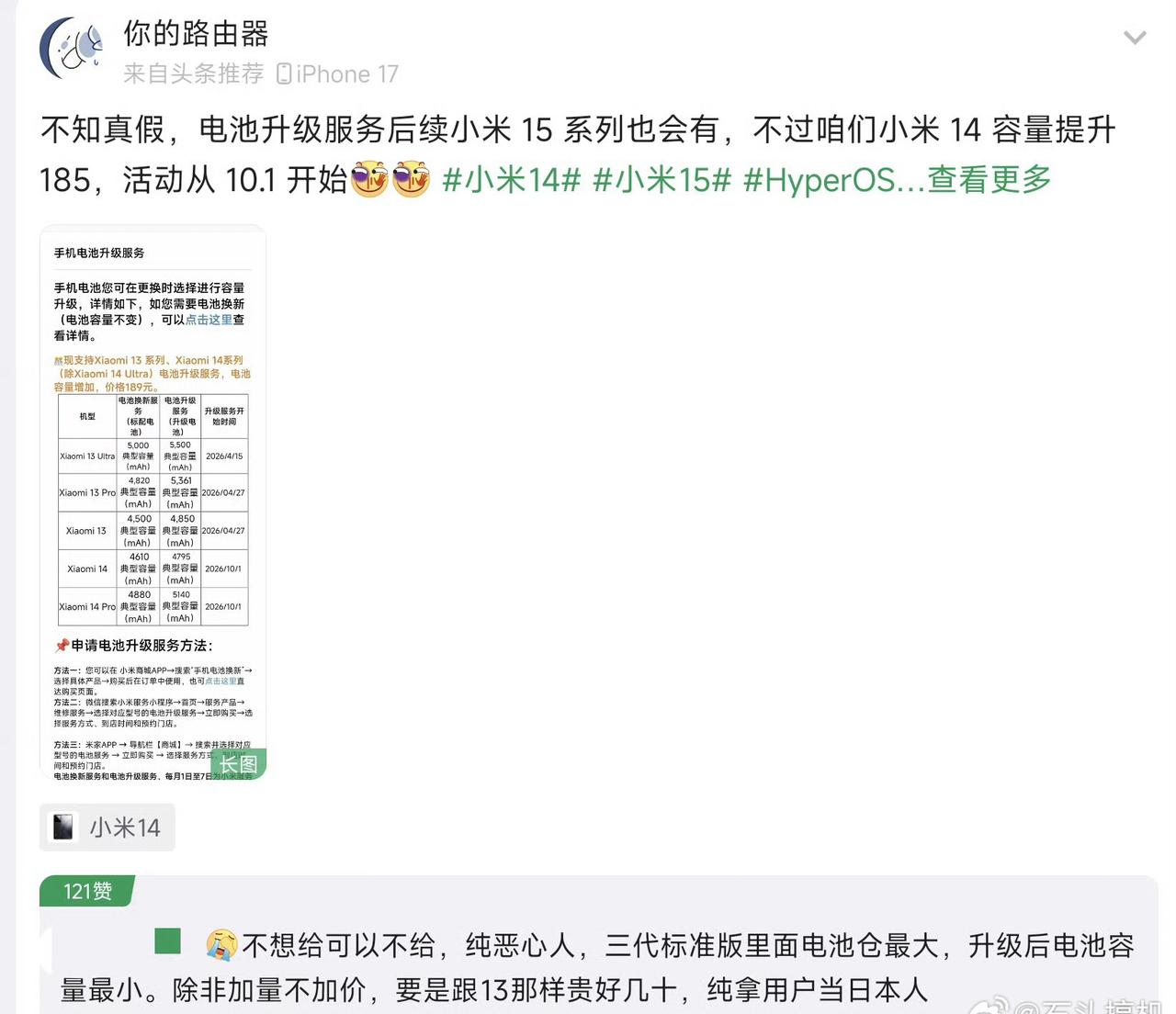Viewport: 1176px width, 1014px height.
Task: Open the 你的路由器 profile avatar
Action: point(71,48)
